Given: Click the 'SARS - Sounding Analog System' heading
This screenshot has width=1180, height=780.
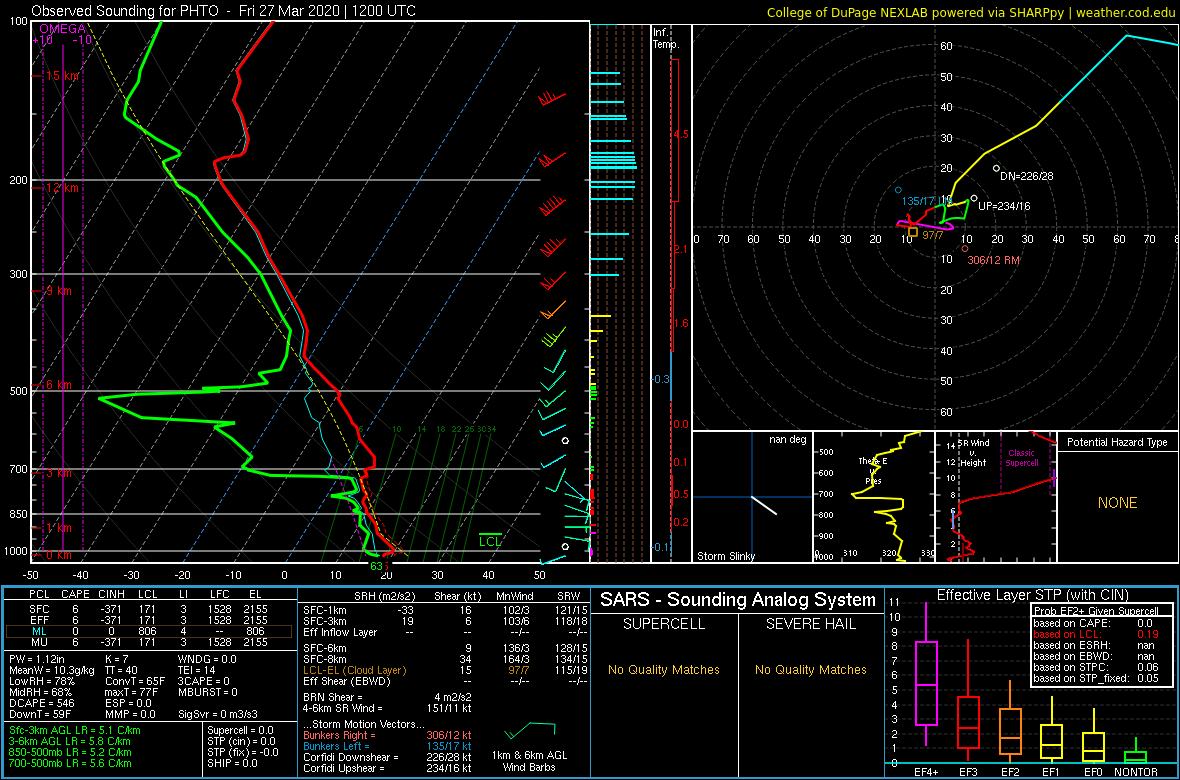Looking at the screenshot, I should 738,601.
